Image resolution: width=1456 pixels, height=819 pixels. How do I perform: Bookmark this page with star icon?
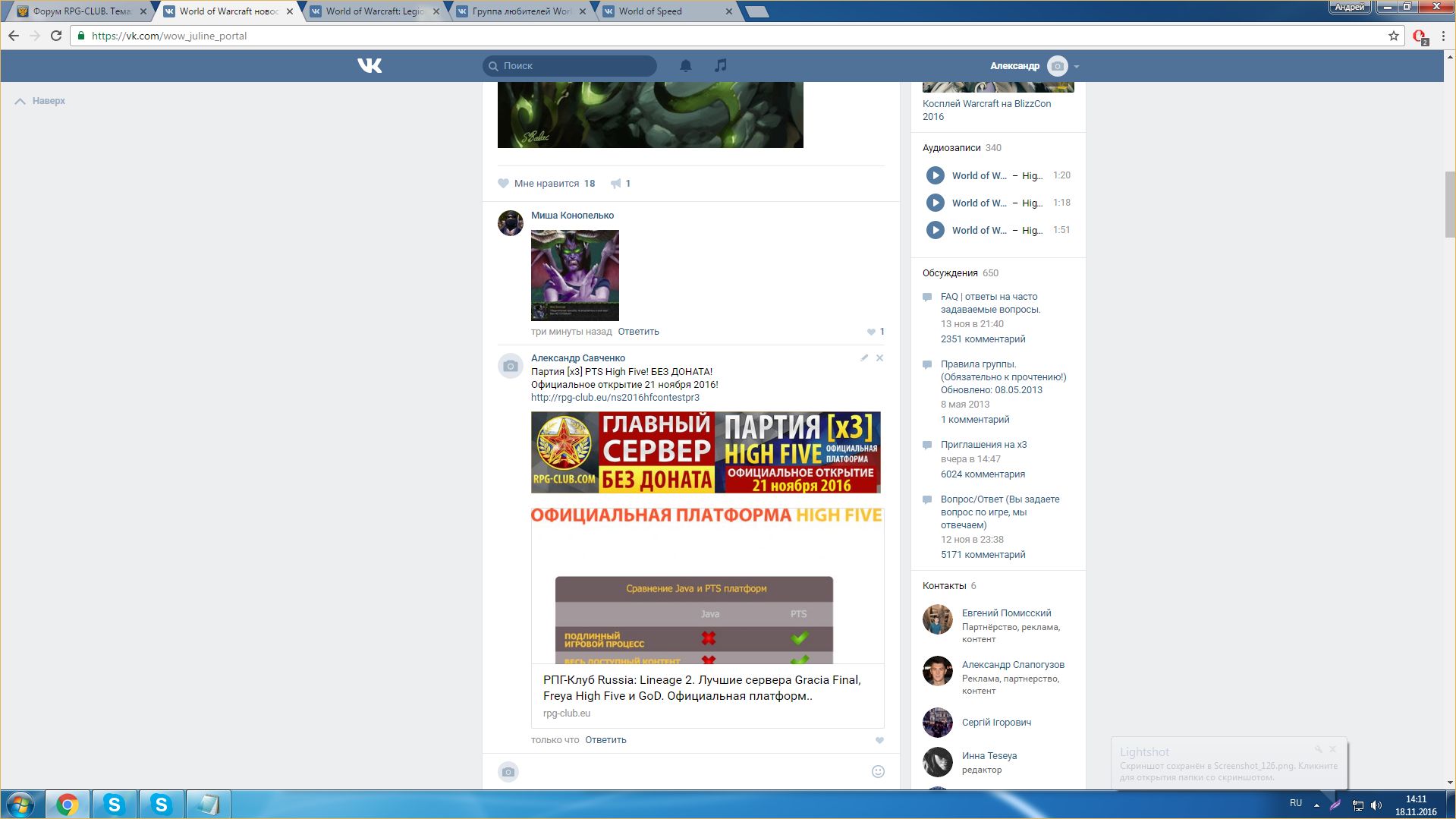click(1394, 36)
